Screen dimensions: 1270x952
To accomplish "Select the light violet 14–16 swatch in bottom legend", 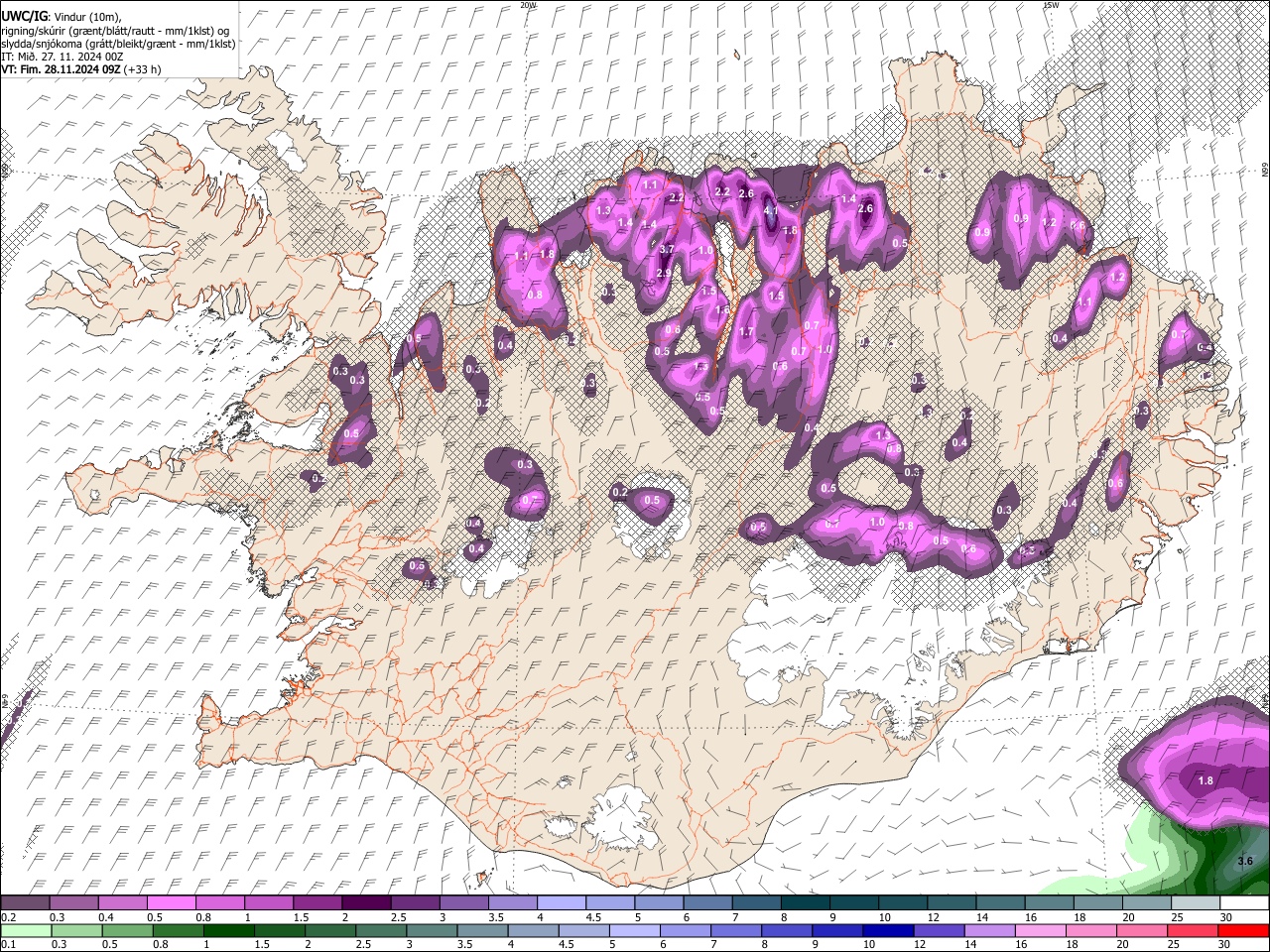I will (988, 931).
